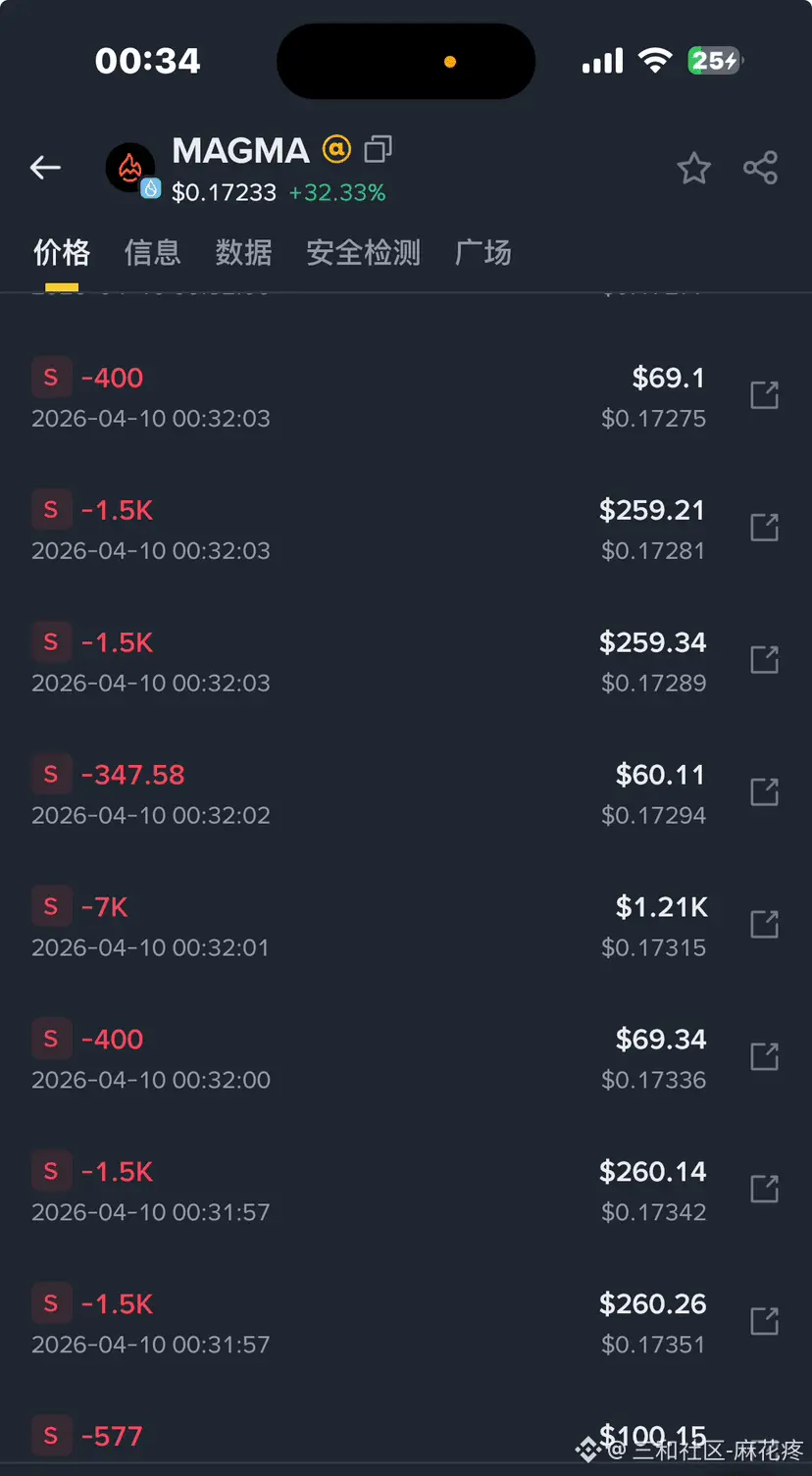Tap the -7K sell amount

tap(105, 907)
